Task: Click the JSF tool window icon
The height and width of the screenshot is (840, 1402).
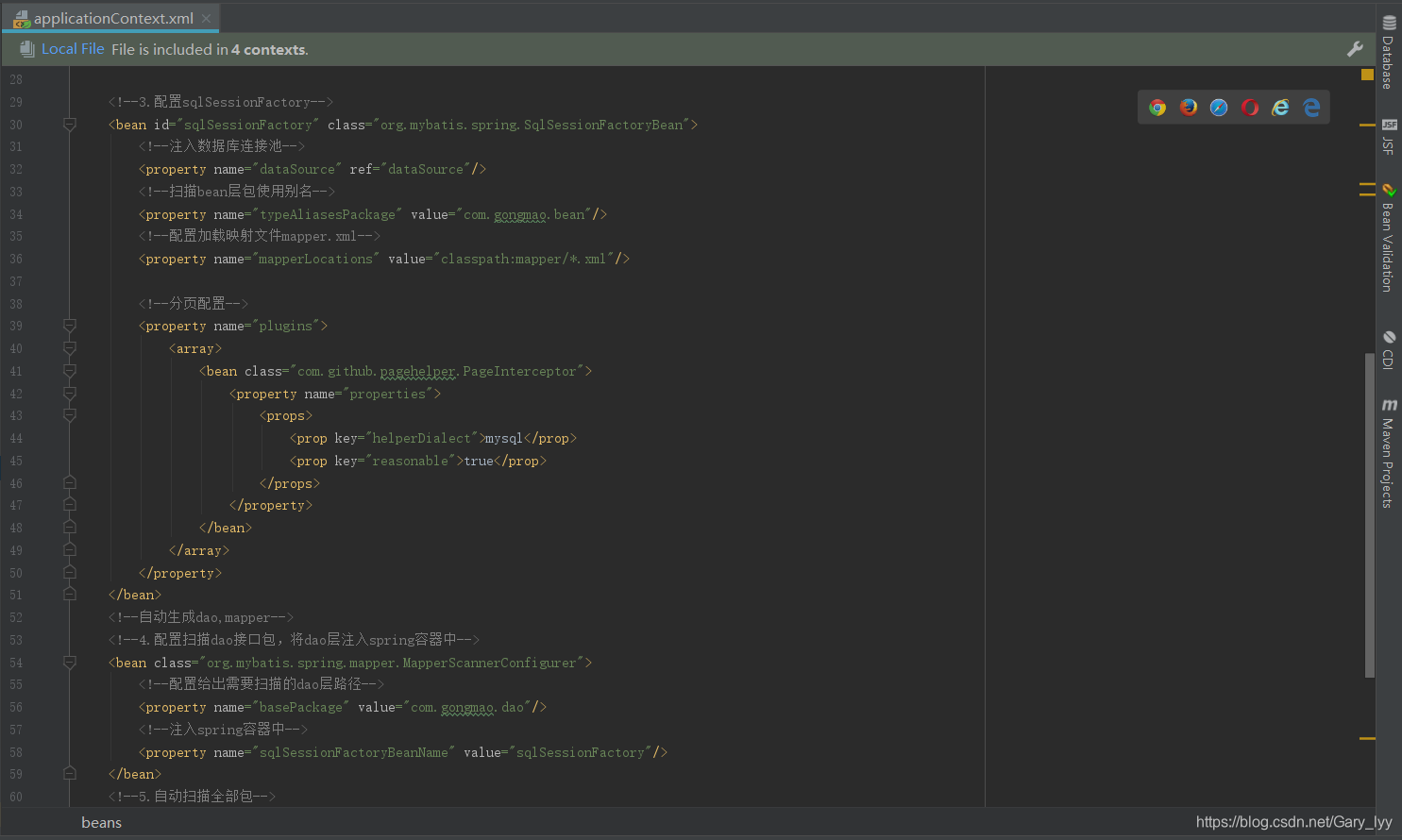Action: pos(1389,125)
